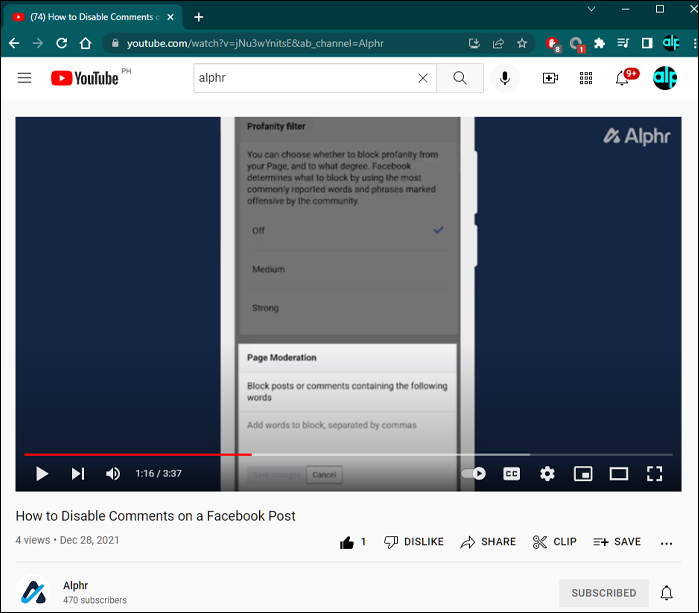
Task: Close the YouTube browser tab
Action: pos(170,17)
